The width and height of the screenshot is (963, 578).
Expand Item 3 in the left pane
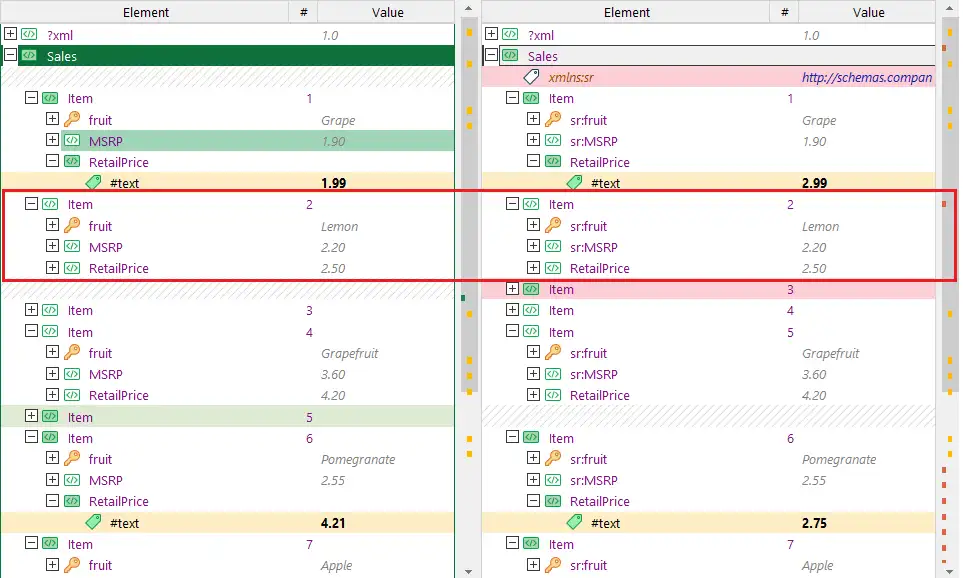tap(31, 310)
